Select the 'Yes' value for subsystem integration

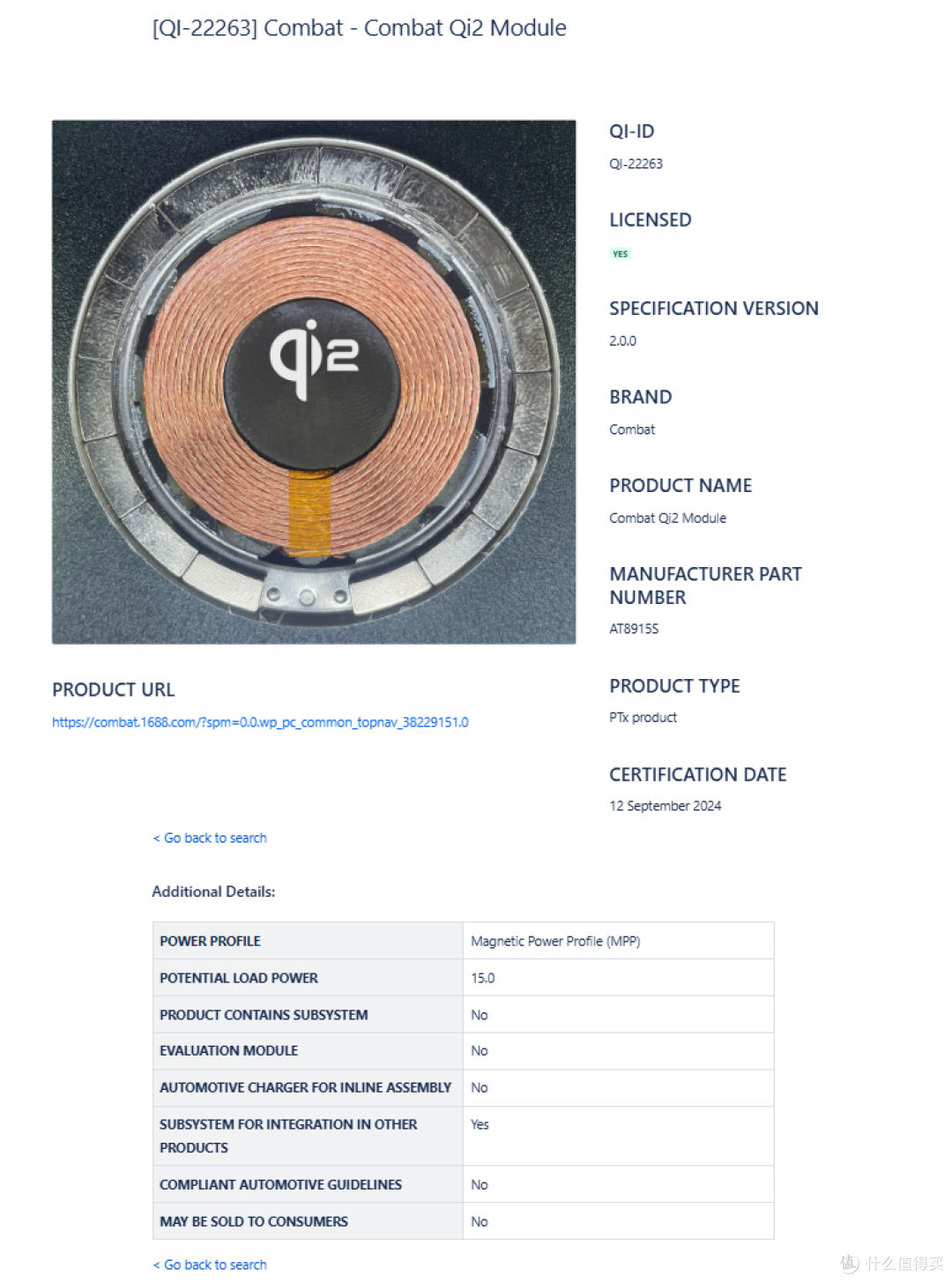pos(480,1125)
